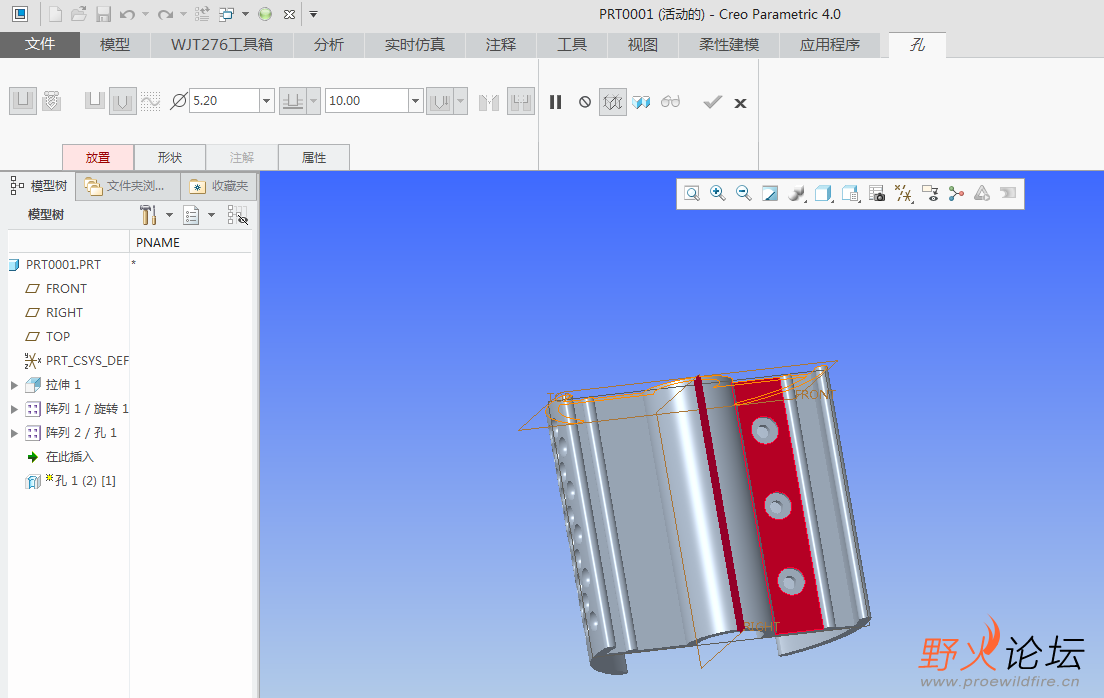The width and height of the screenshot is (1104, 698).
Task: Open the 文件 file menu
Action: click(x=39, y=44)
